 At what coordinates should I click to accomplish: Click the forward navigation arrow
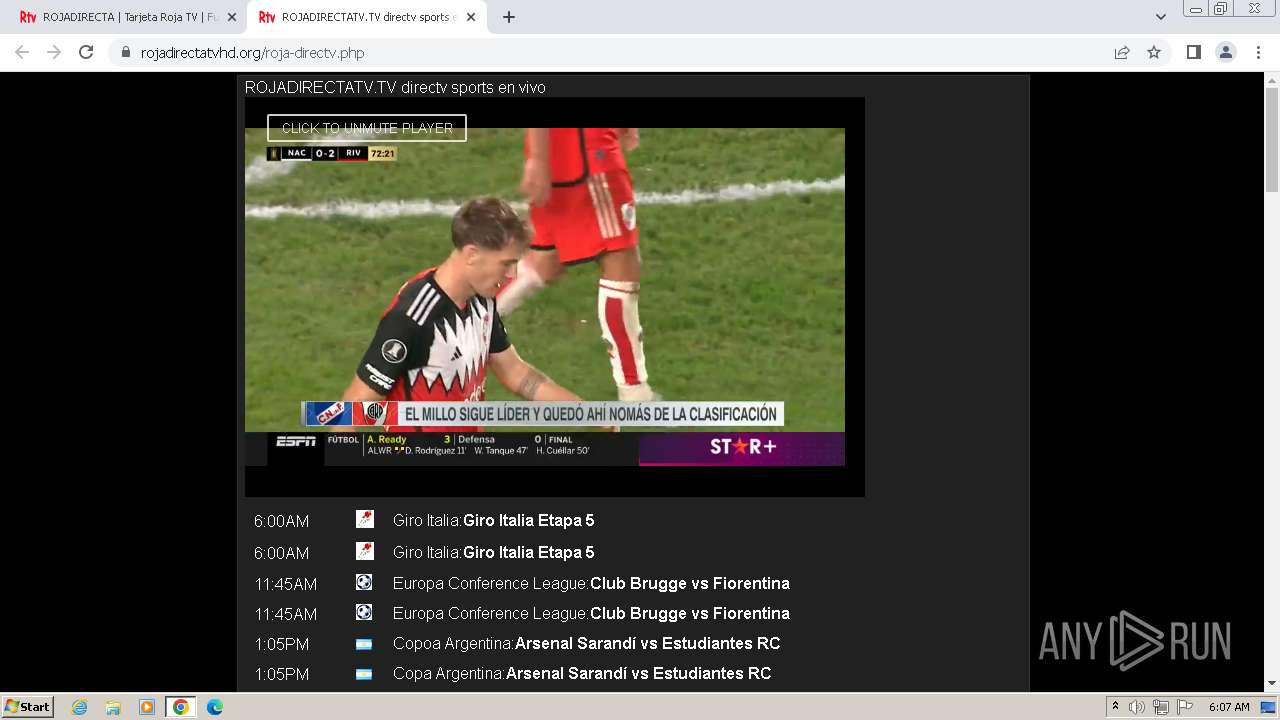54,52
